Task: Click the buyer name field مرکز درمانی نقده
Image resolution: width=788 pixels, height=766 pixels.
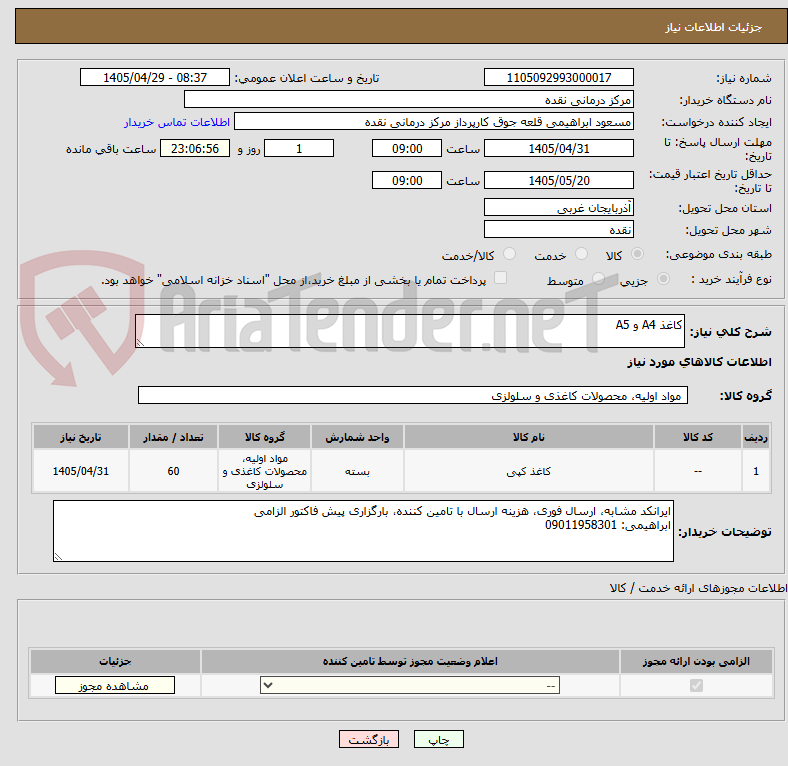Action: 409,100
